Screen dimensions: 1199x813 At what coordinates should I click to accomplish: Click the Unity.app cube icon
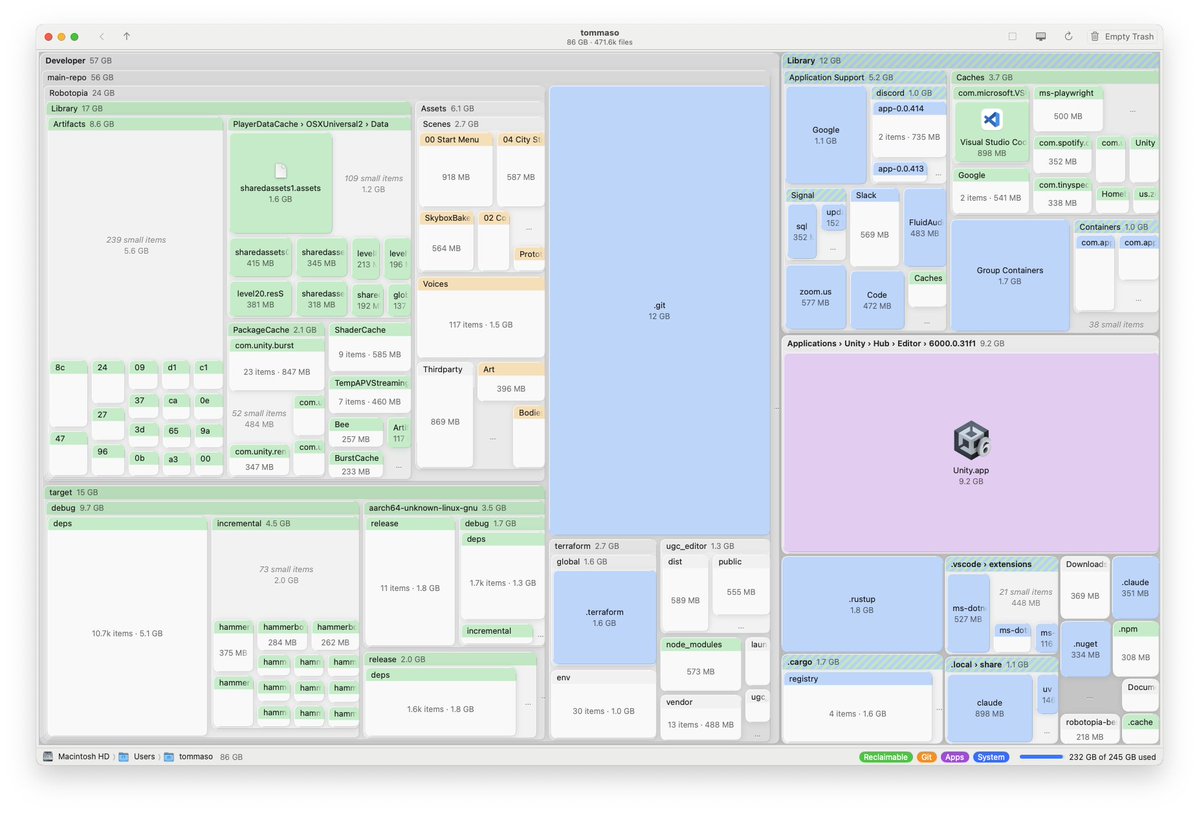click(x=971, y=440)
